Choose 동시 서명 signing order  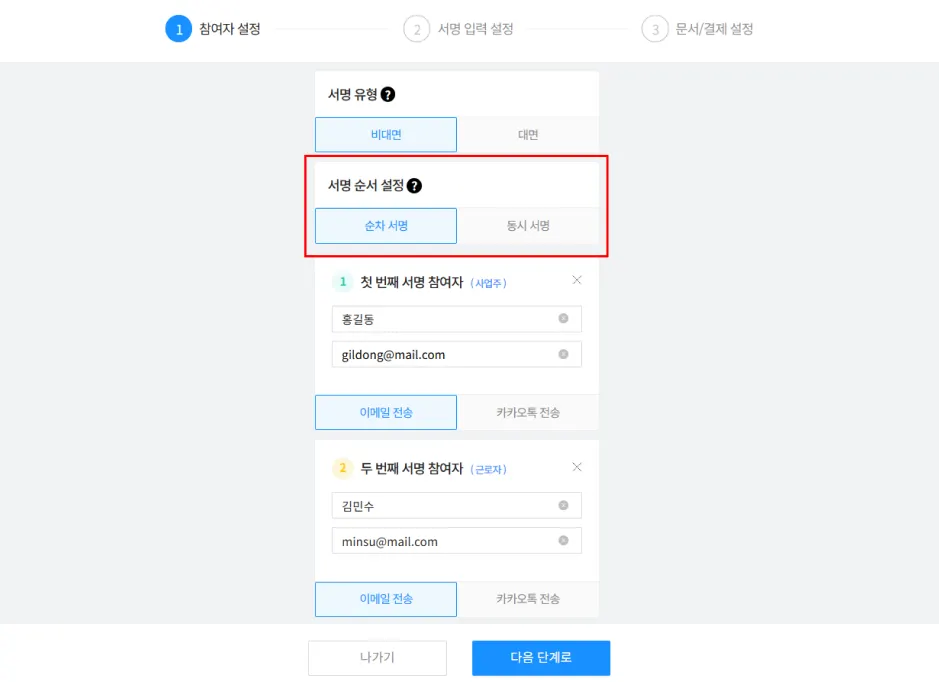(x=528, y=226)
